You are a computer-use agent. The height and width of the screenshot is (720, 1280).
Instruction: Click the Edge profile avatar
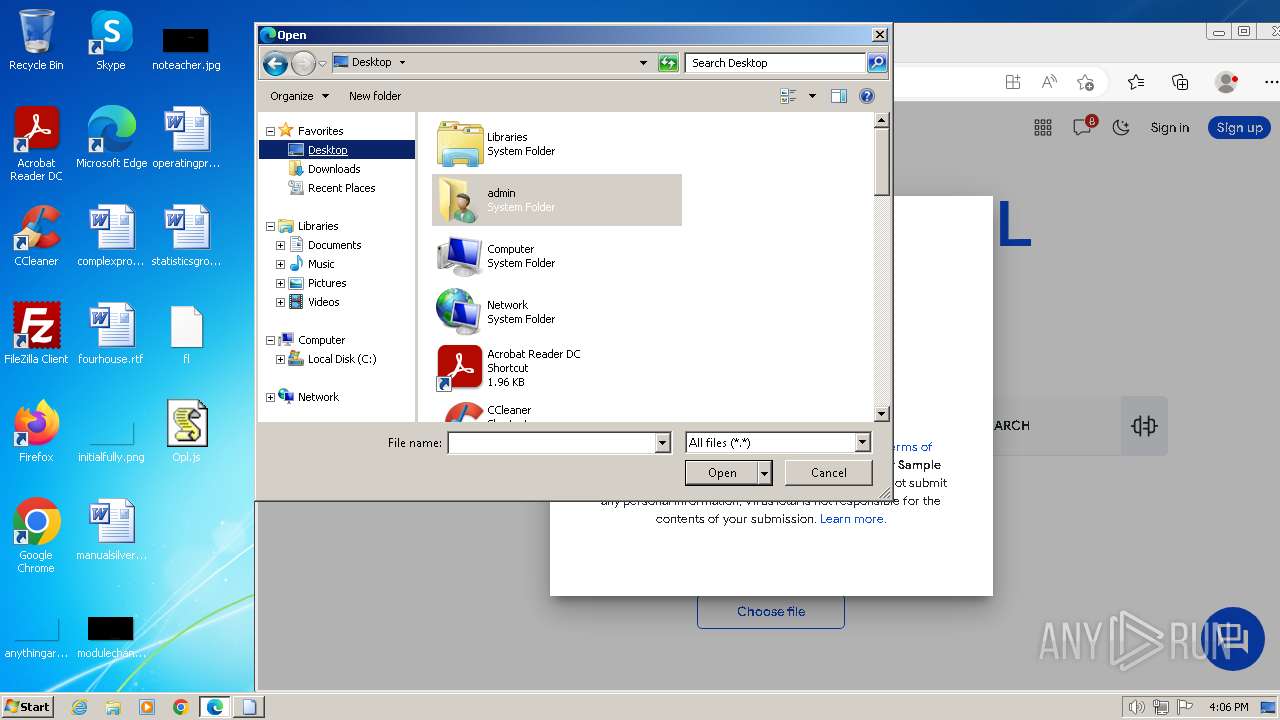[x=1226, y=82]
